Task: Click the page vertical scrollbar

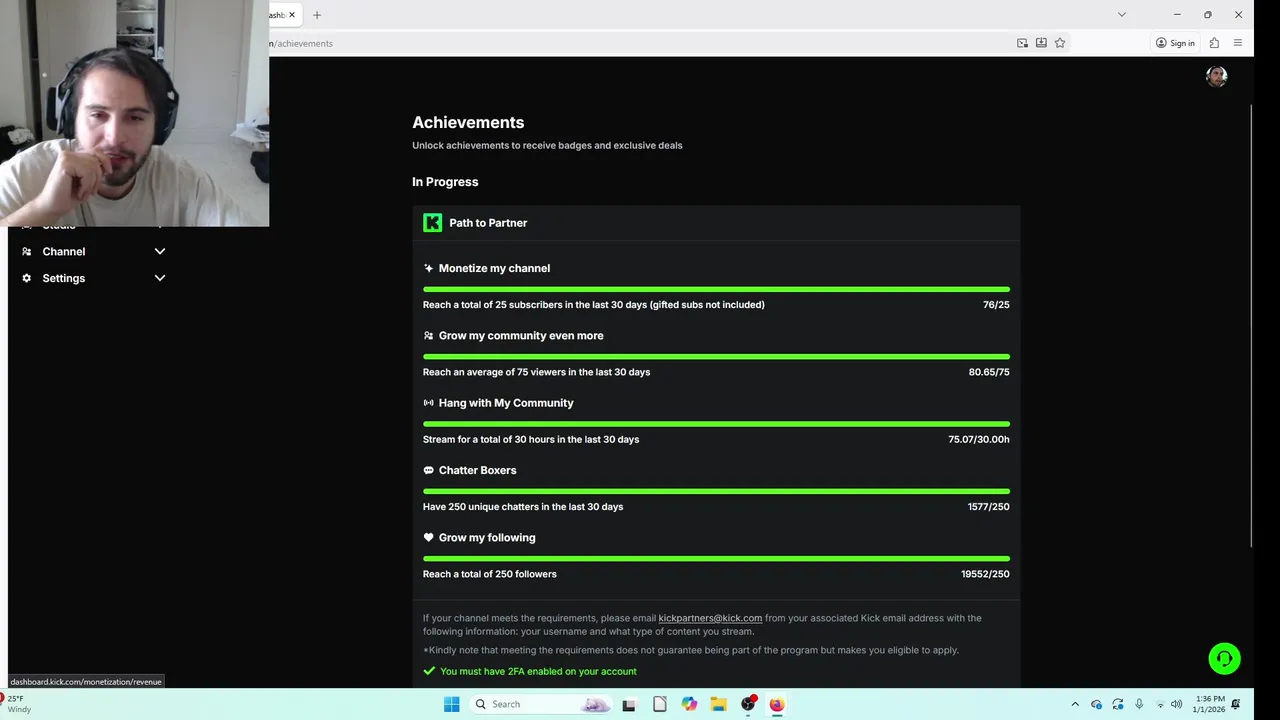Action: coord(1251,325)
